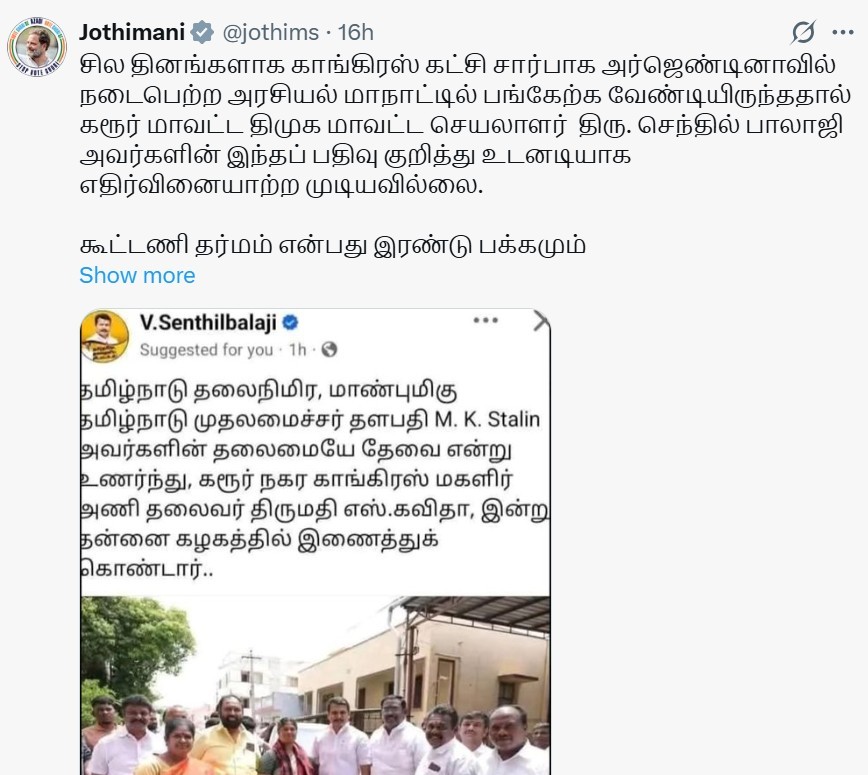The image size is (868, 775).
Task: Click the Suggested for you label
Action: point(206,350)
